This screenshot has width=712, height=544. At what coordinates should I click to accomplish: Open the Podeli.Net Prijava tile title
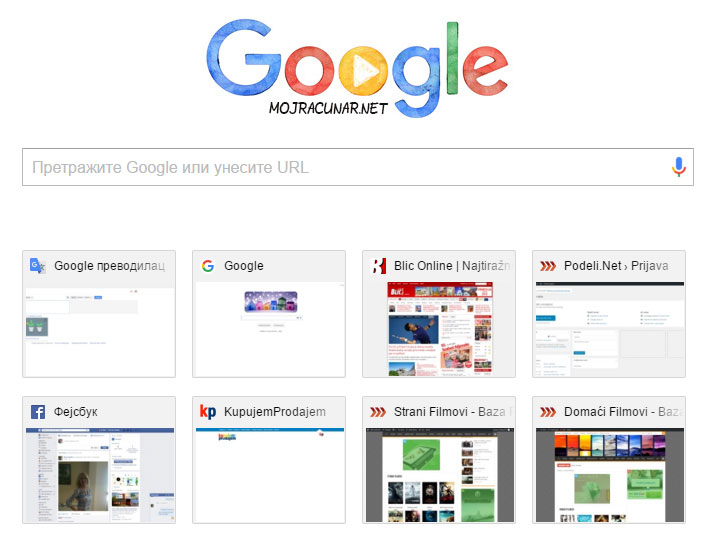point(616,266)
